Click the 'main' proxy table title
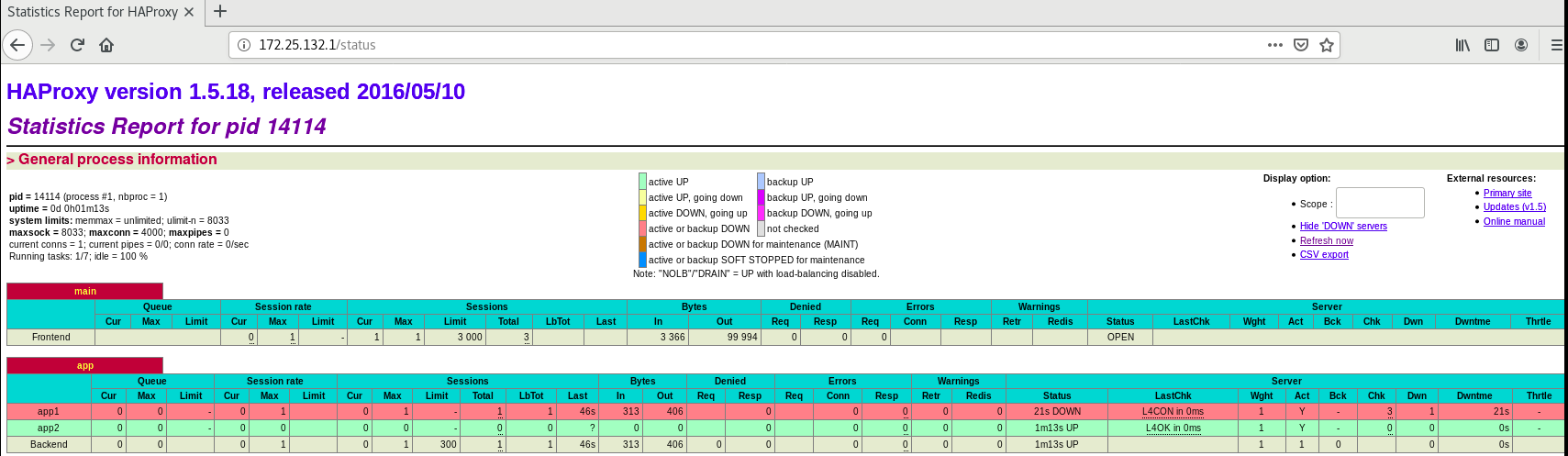 (x=84, y=291)
